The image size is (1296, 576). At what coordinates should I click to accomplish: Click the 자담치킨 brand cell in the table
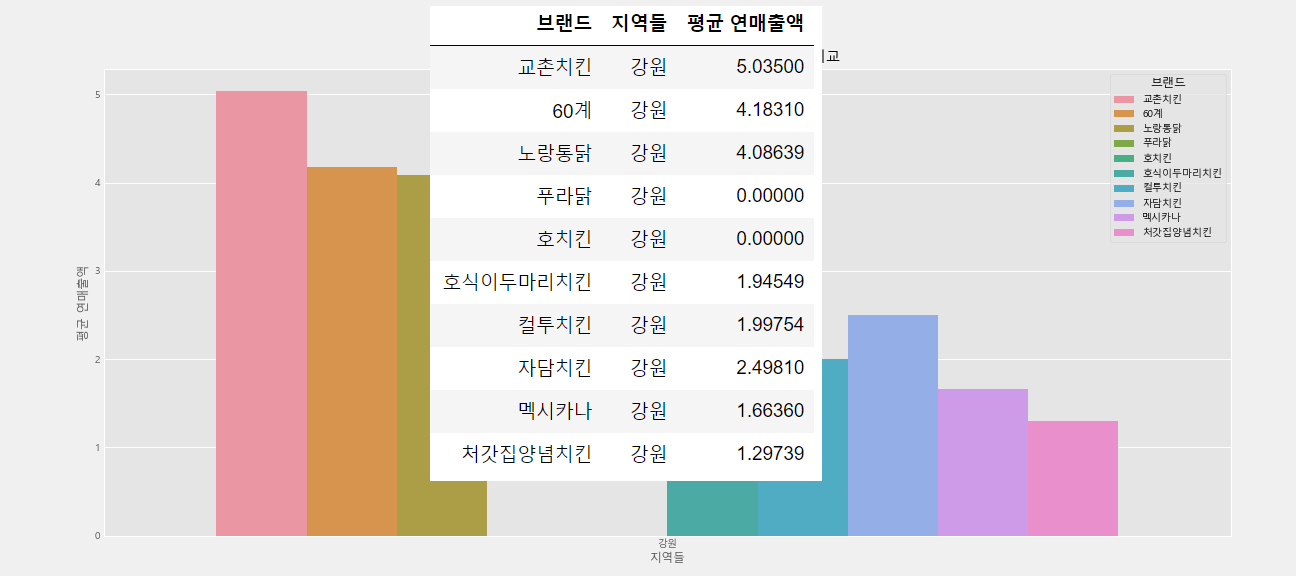pyautogui.click(x=555, y=368)
